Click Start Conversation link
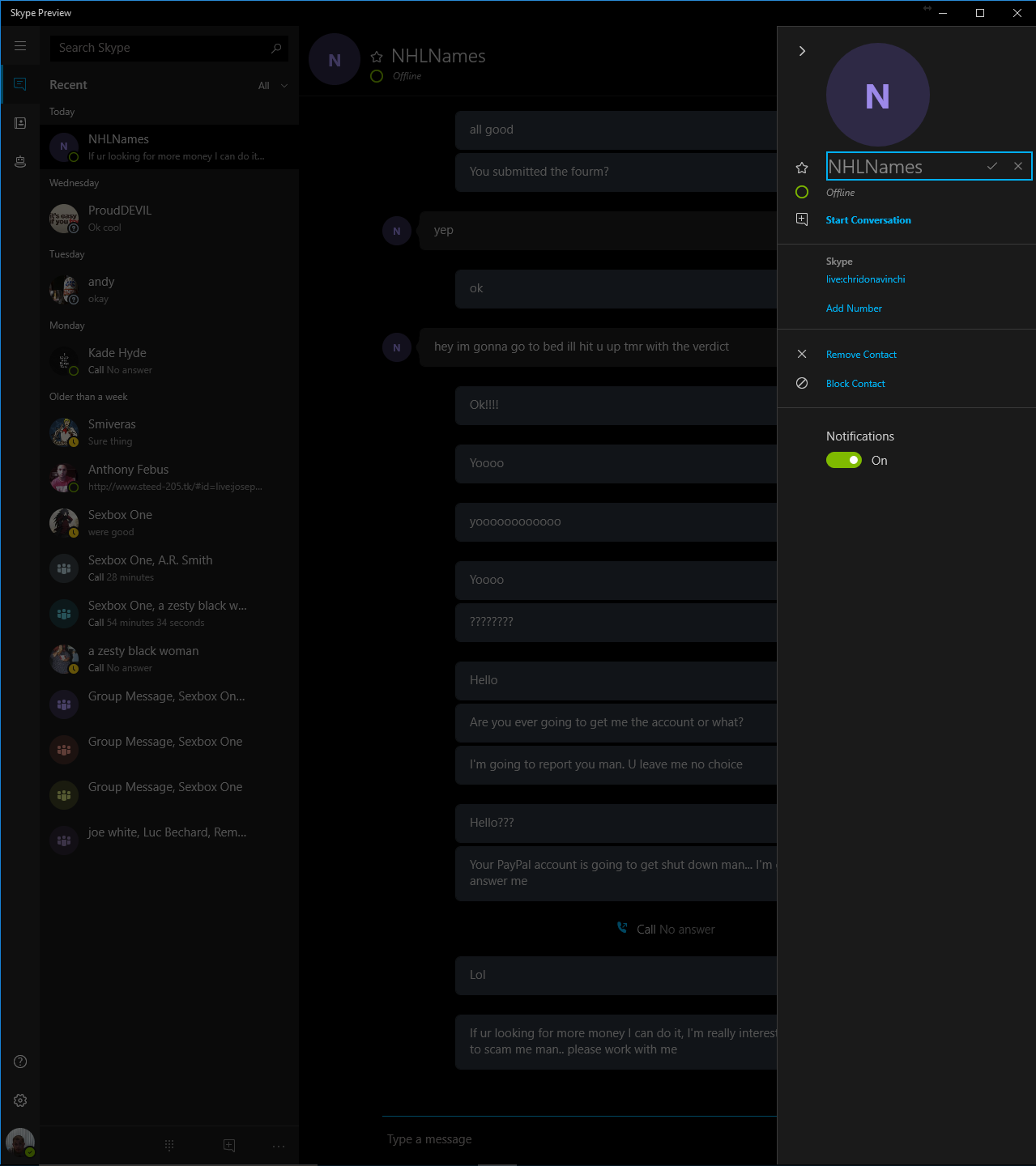 tap(868, 220)
